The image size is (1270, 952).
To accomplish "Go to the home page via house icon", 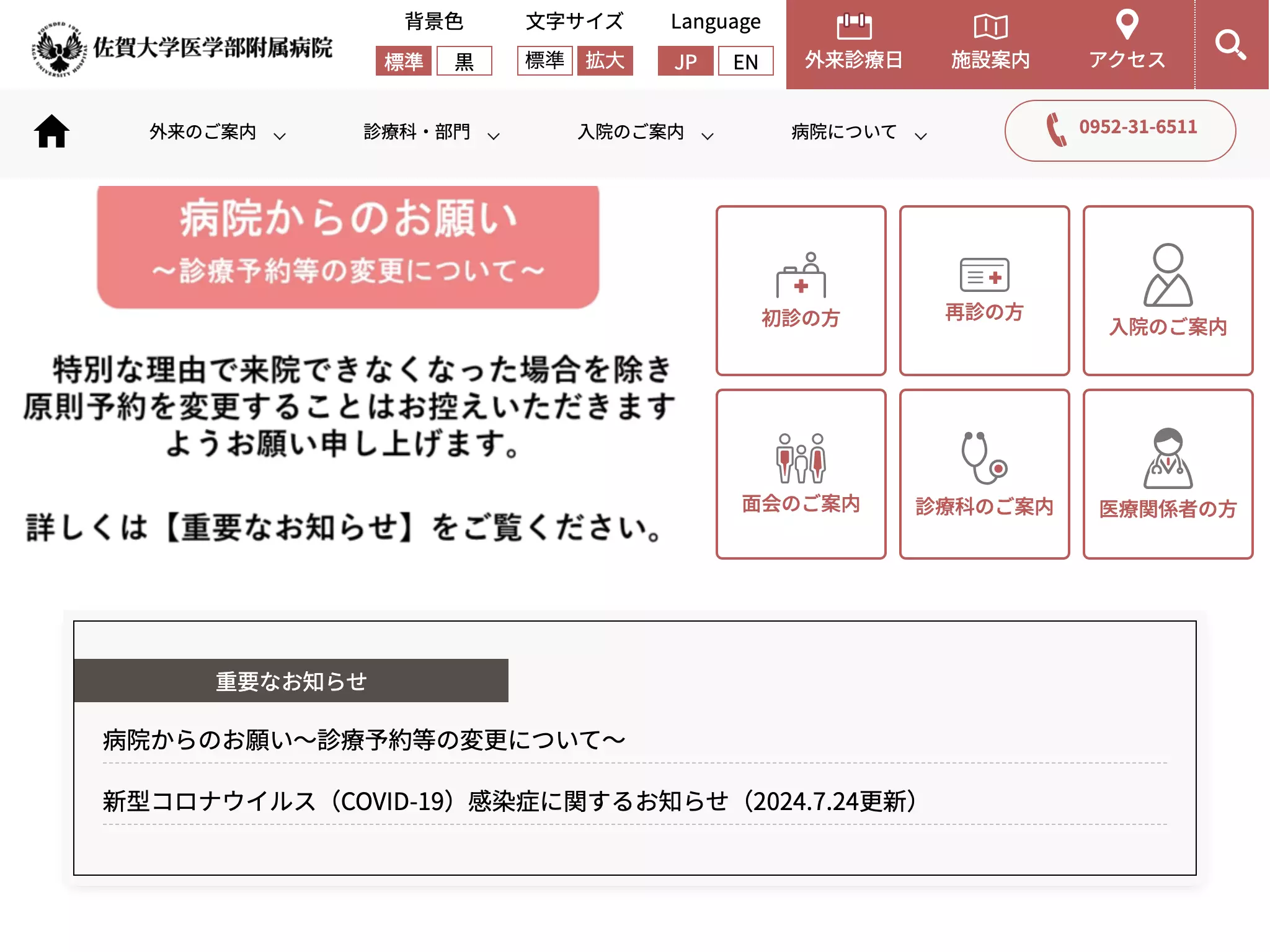I will 51,131.
